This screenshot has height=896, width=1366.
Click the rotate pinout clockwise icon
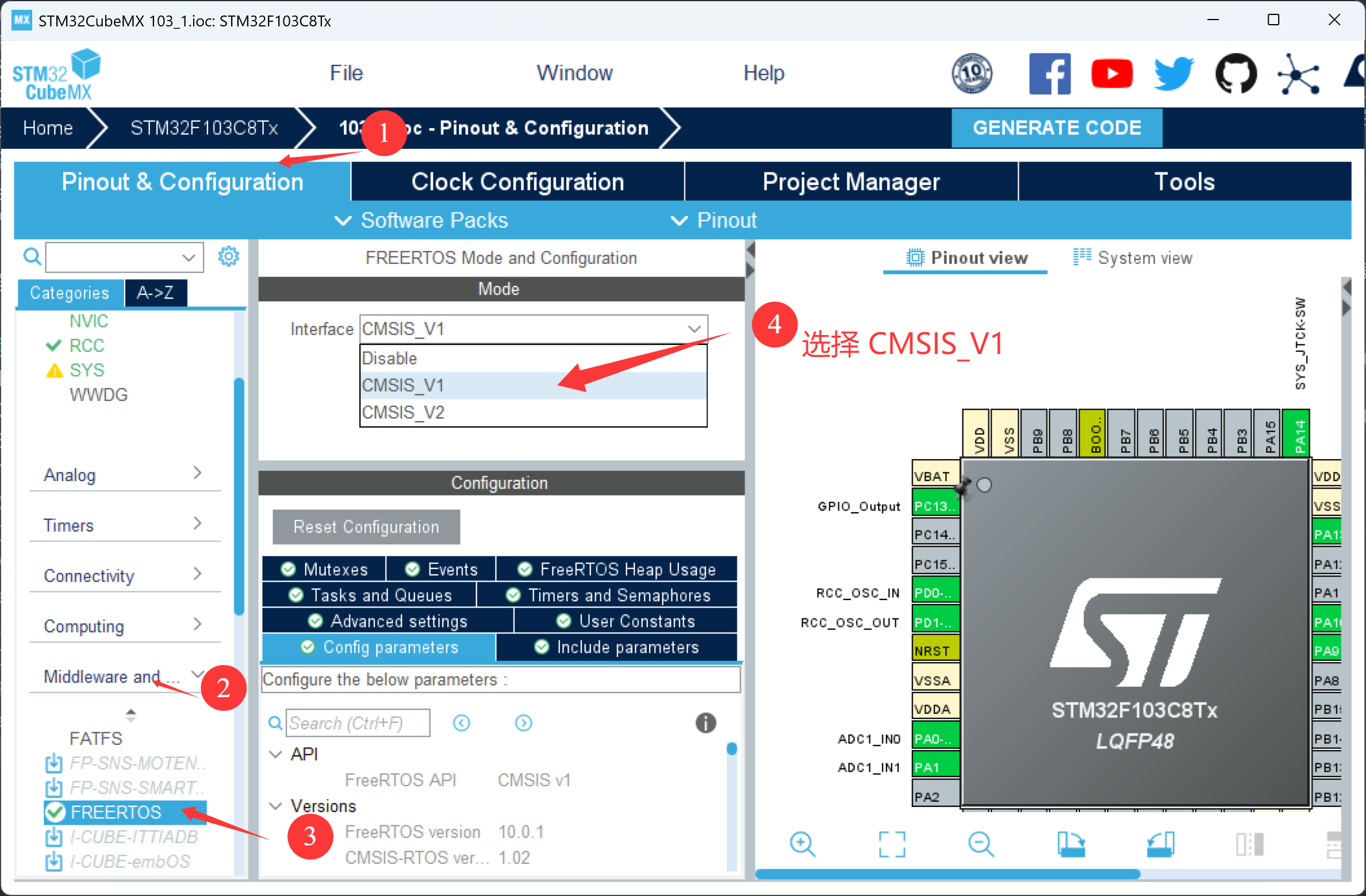click(x=1070, y=844)
